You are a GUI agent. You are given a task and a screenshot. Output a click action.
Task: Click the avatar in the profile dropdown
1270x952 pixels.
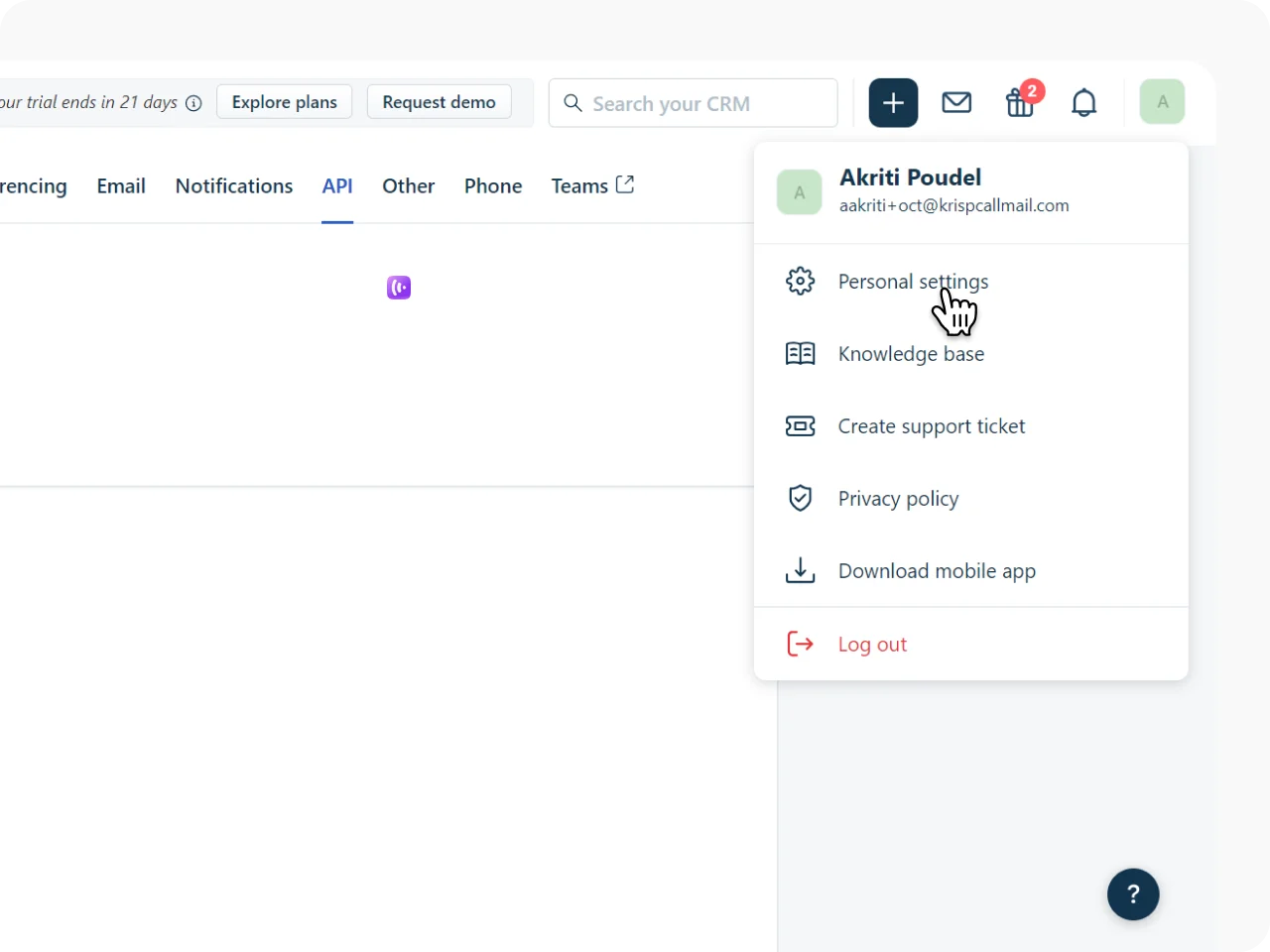pos(799,192)
